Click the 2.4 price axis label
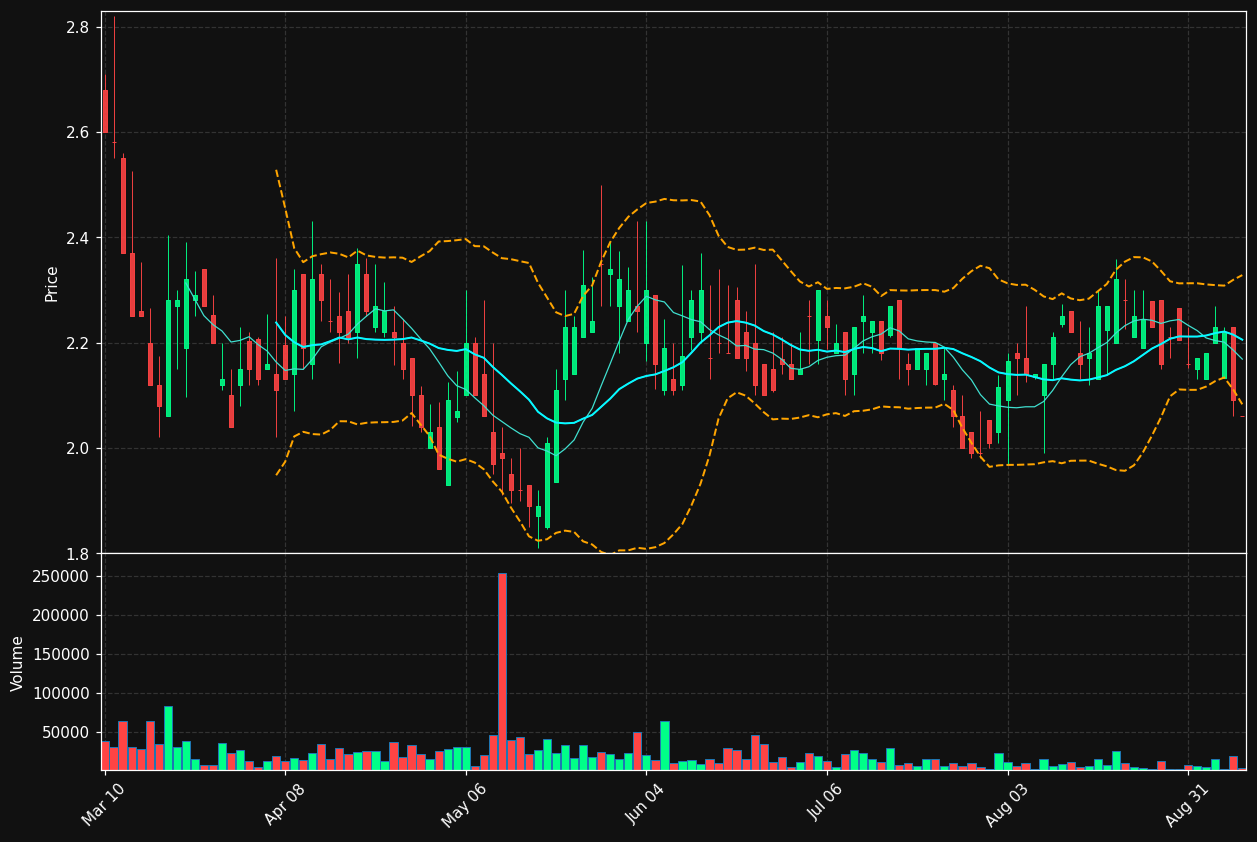 coord(77,238)
